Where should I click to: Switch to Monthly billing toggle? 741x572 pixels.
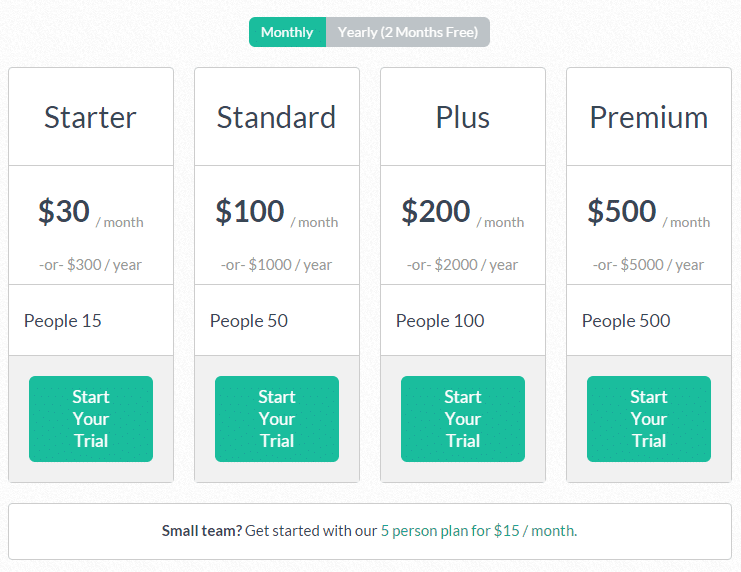pos(287,32)
